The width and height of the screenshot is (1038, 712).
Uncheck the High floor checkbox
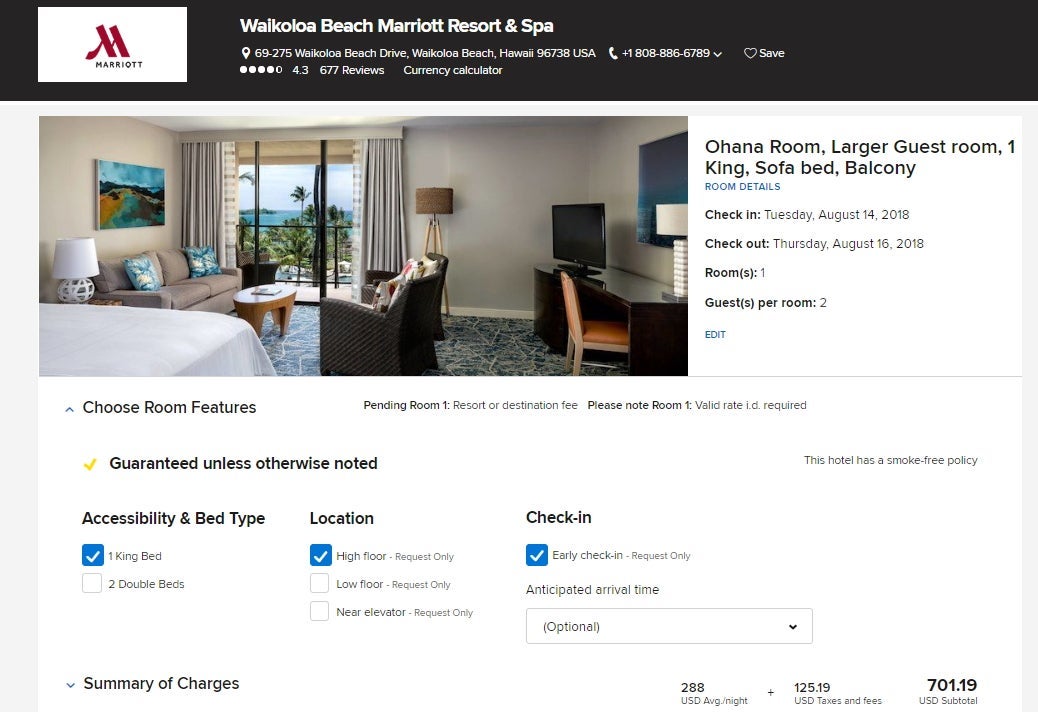(320, 555)
